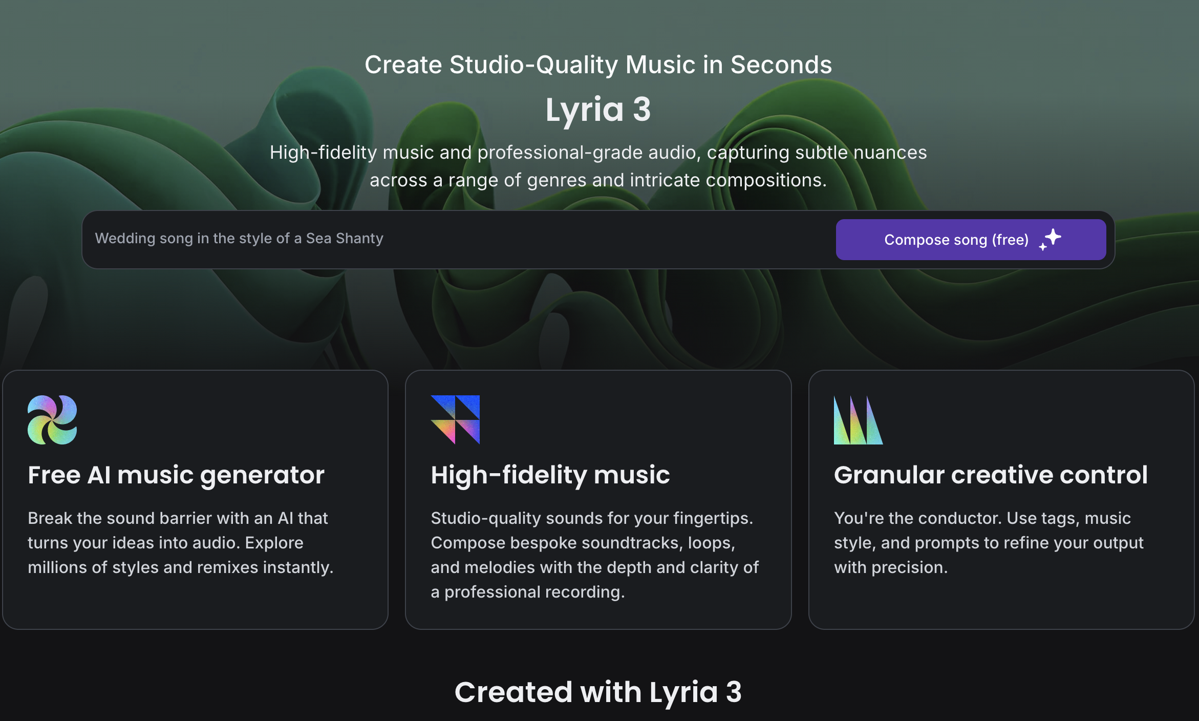The image size is (1199, 721).
Task: Click empty space right of High-fidelity triangles icon
Action: coord(640,420)
